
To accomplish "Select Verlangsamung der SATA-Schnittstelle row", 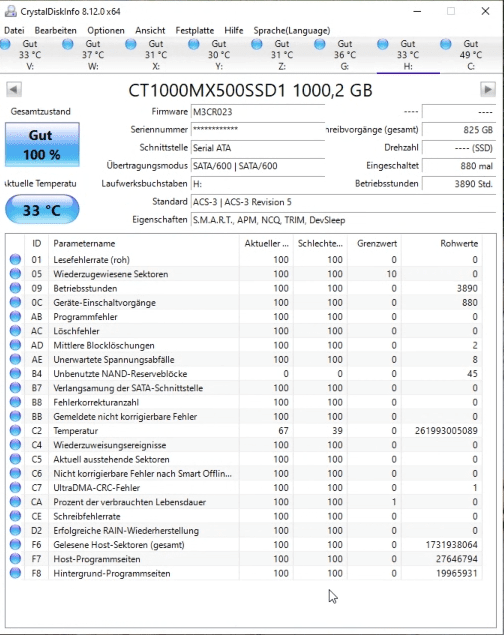I will click(245, 388).
